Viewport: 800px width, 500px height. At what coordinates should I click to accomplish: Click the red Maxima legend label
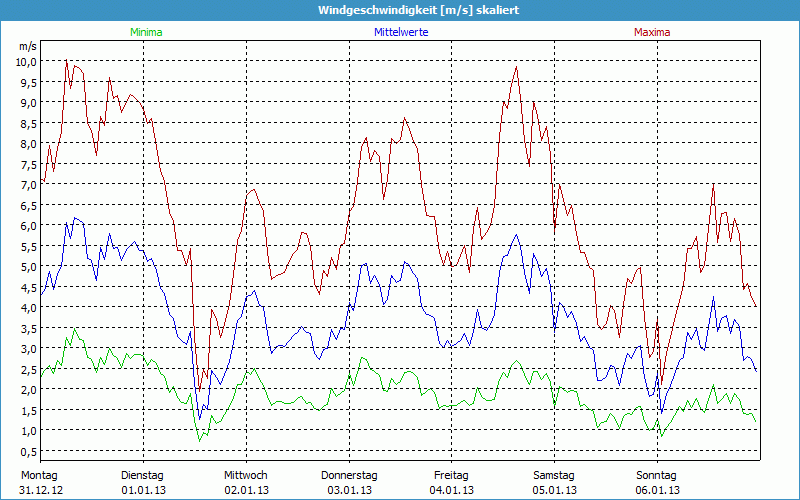[x=652, y=32]
